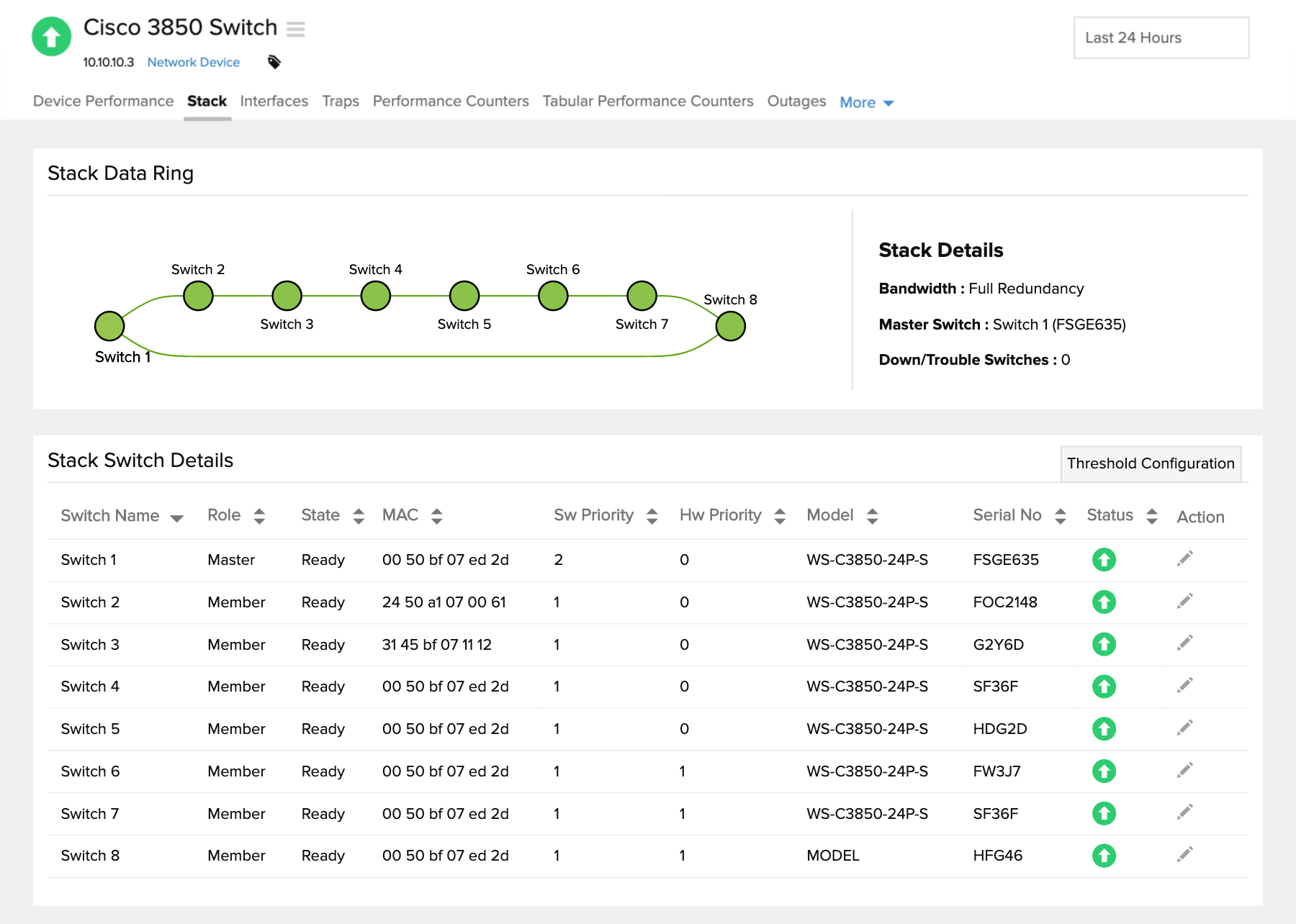This screenshot has height=924, width=1296.
Task: Click the tag icon next to Network Device
Action: (274, 63)
